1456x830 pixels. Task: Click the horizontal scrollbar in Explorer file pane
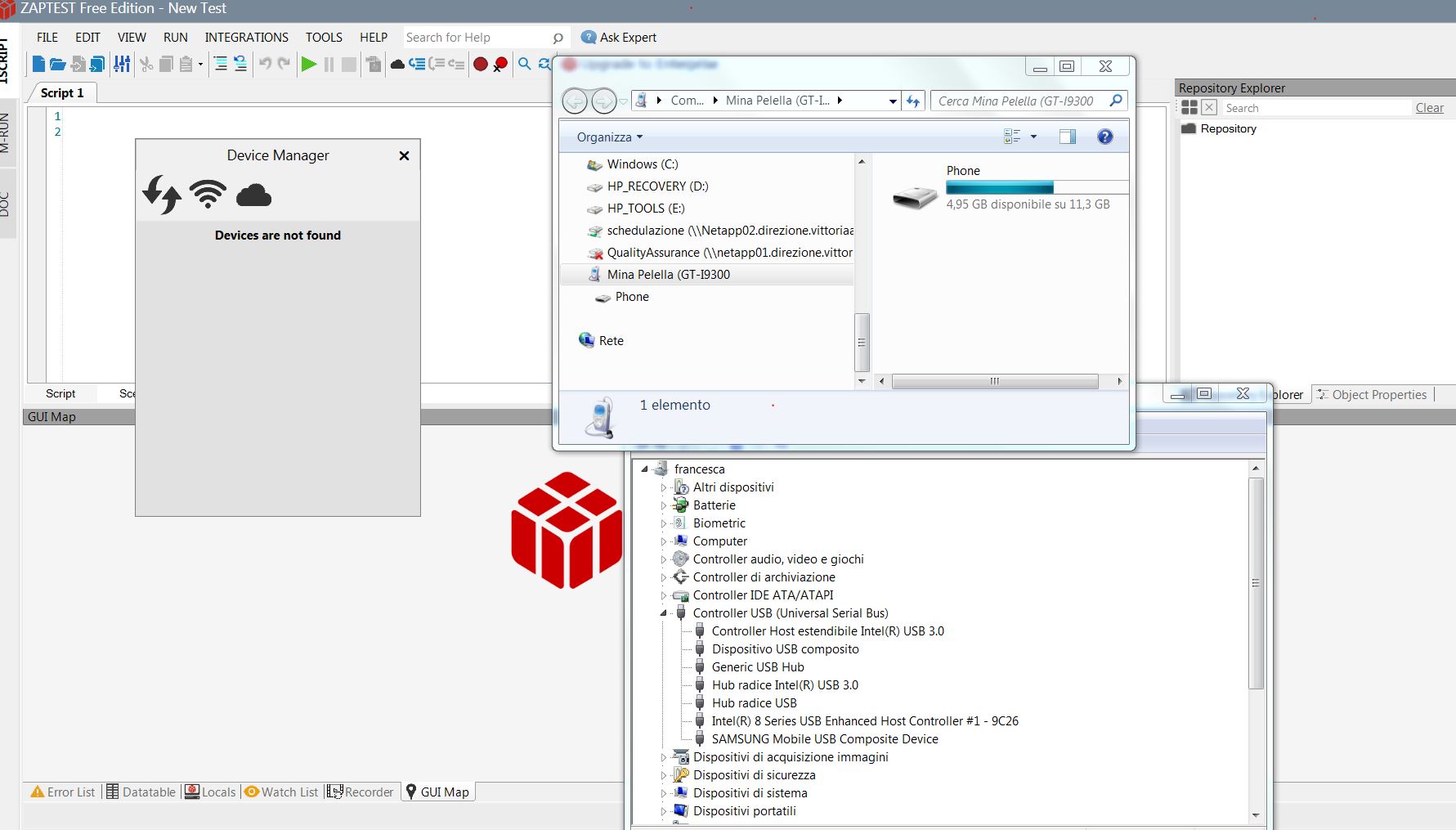995,381
